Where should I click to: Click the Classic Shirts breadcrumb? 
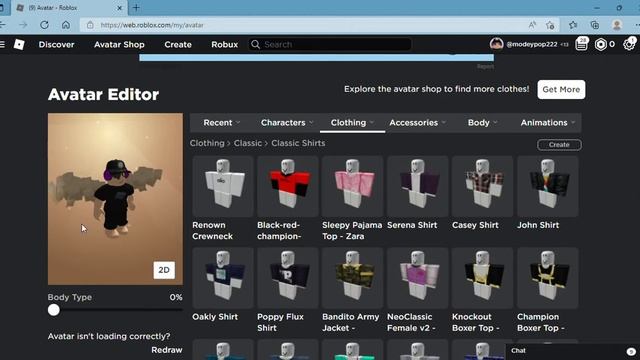coord(298,143)
